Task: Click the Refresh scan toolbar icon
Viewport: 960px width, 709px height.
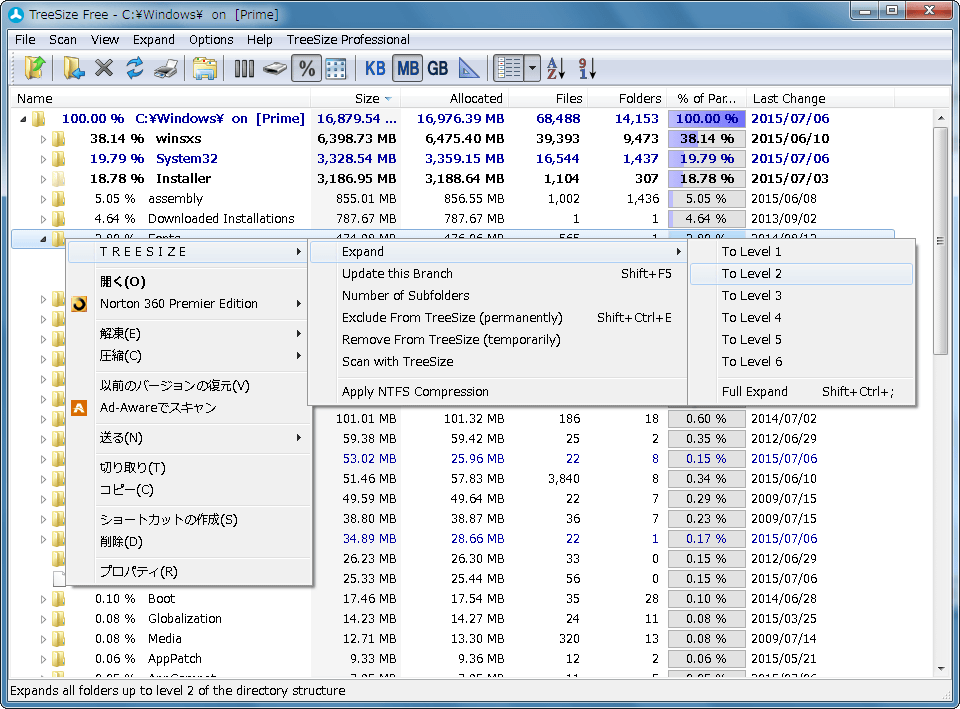Action: click(135, 68)
